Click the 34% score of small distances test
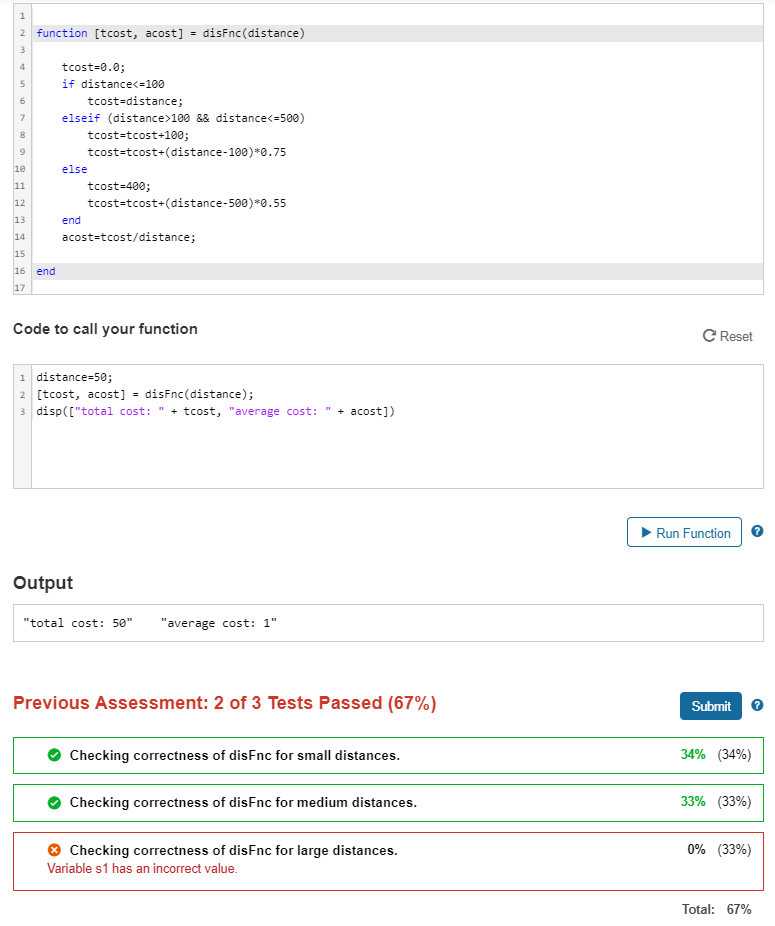This screenshot has width=775, height=926. click(x=693, y=754)
